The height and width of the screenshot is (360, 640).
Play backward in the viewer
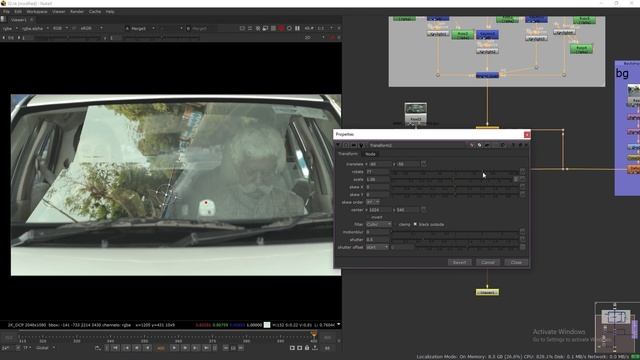147,348
